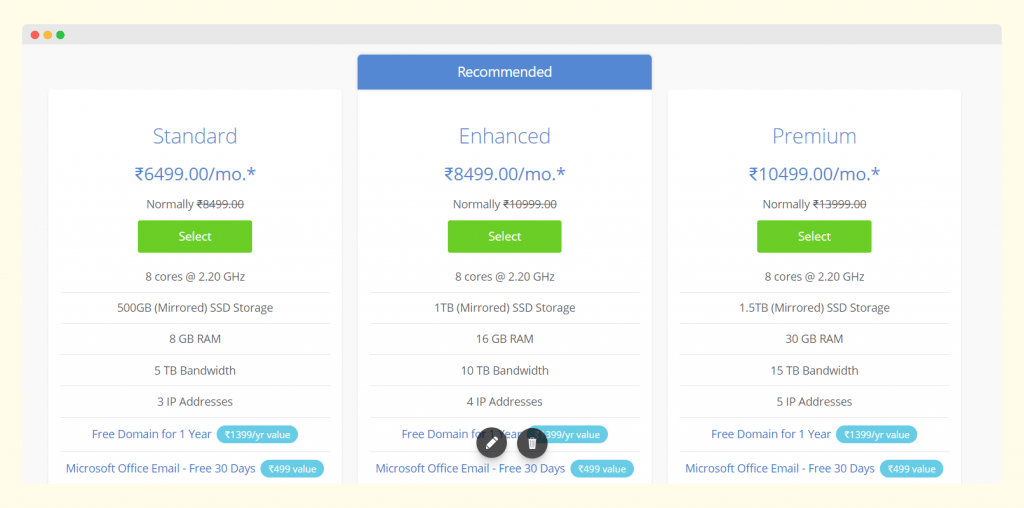The width and height of the screenshot is (1024, 508).
Task: Open Premium plan's Free Domain link
Action: (x=771, y=434)
